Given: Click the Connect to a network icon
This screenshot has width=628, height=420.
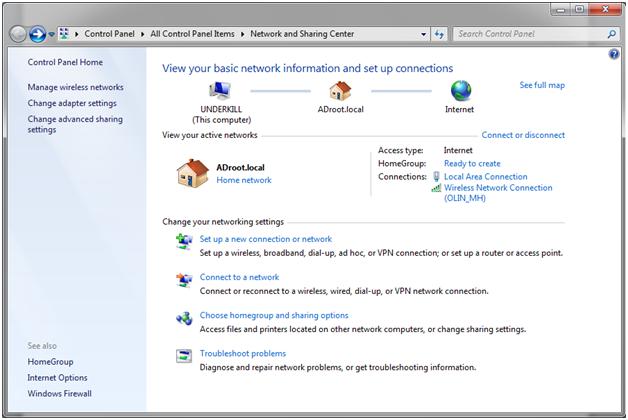Looking at the screenshot, I should pyautogui.click(x=184, y=279).
